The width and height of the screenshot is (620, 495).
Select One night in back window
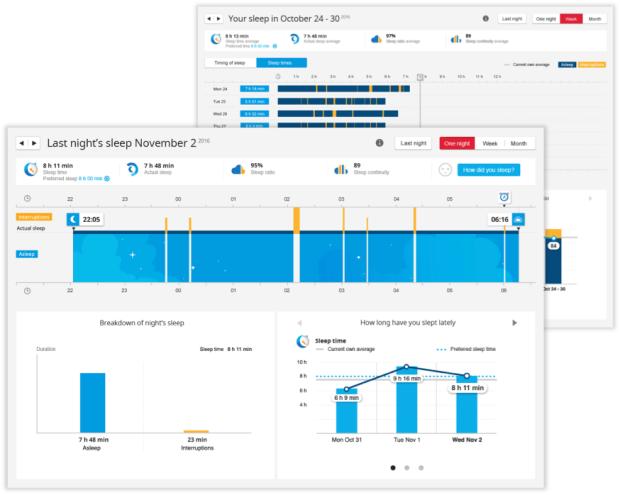coord(546,19)
